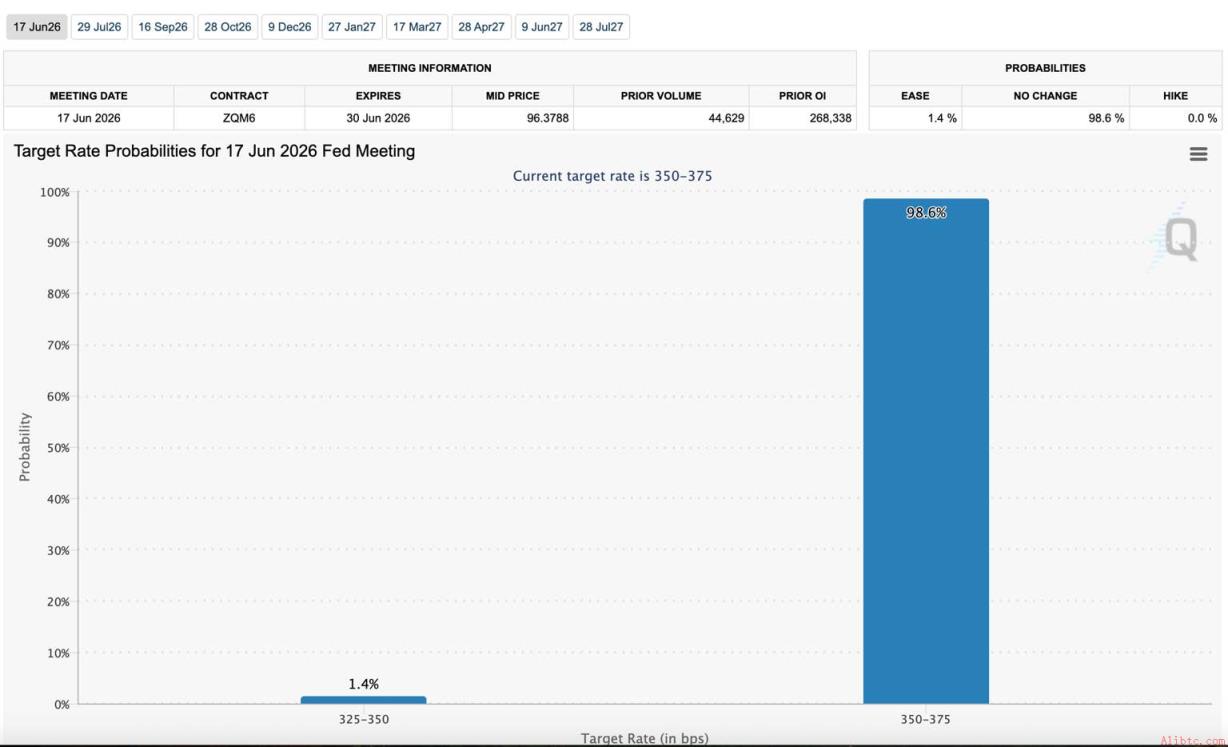Switch to the 9 Dec26 meeting tab
Screen dimensions: 1228x747
[x=290, y=27]
